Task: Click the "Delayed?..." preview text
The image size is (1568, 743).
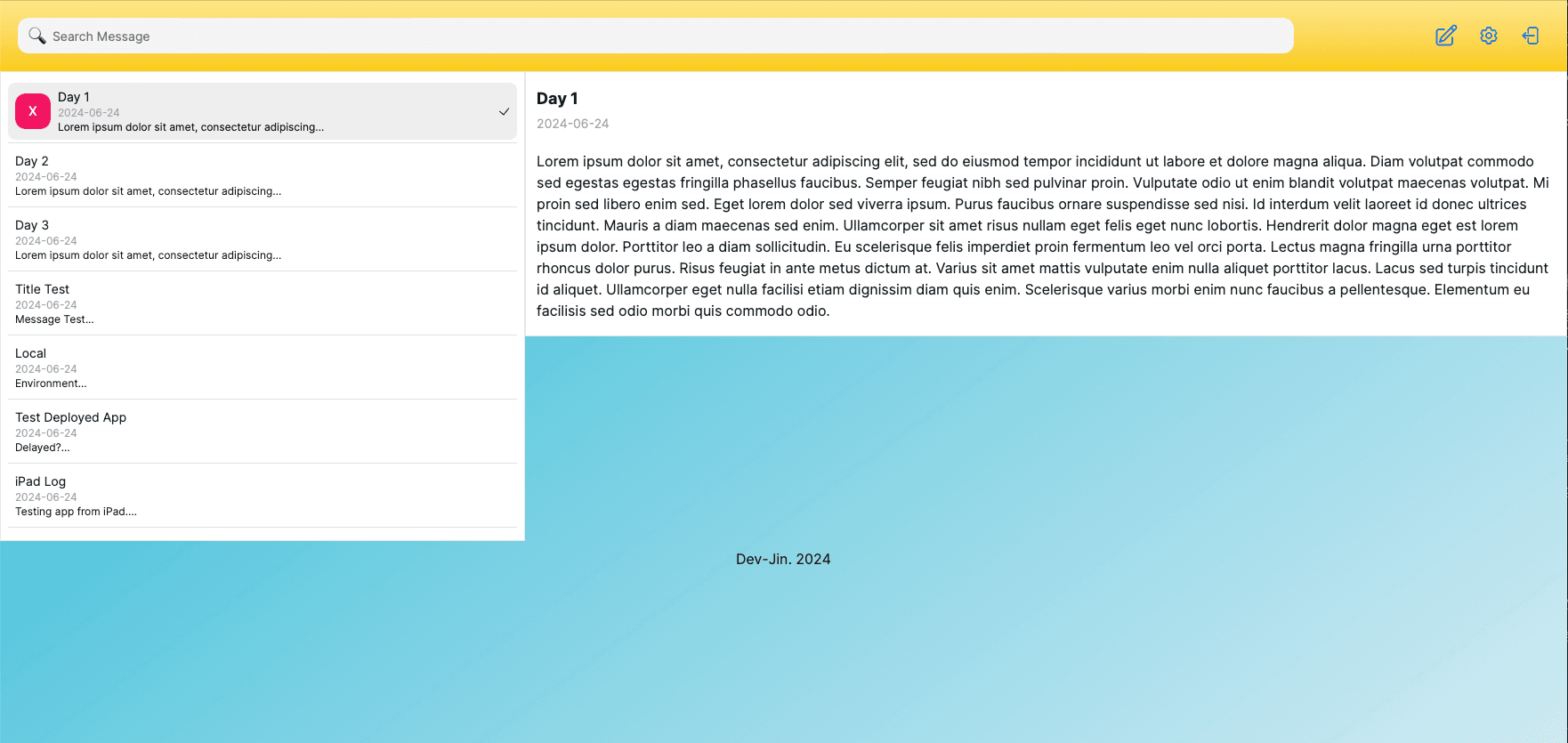Action: [43, 448]
